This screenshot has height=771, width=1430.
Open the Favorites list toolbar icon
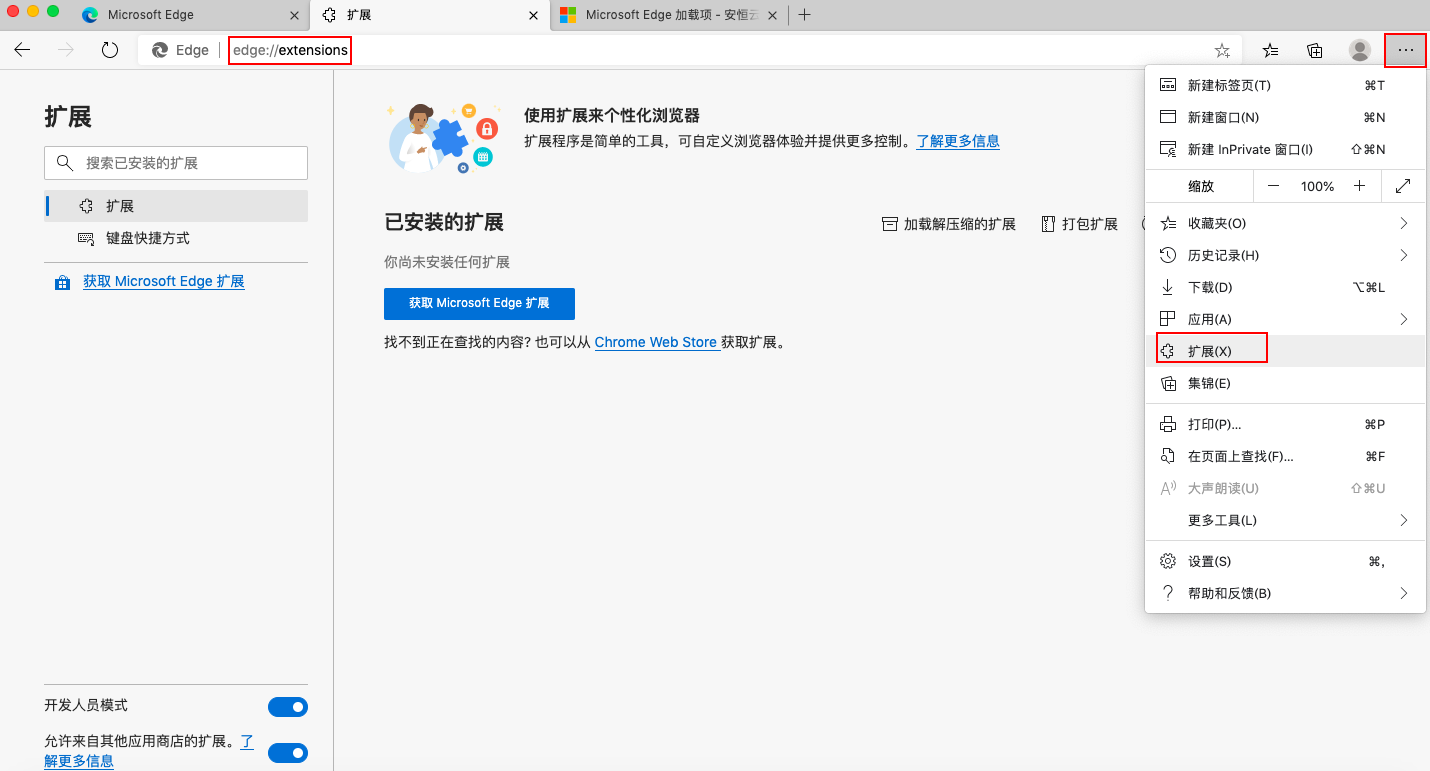1270,50
